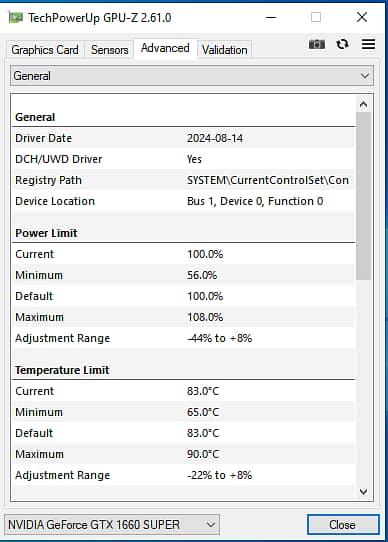Open the NVIDIA GeForce GTX 1660 SUPER selector
The height and width of the screenshot is (542, 388).
[x=112, y=525]
